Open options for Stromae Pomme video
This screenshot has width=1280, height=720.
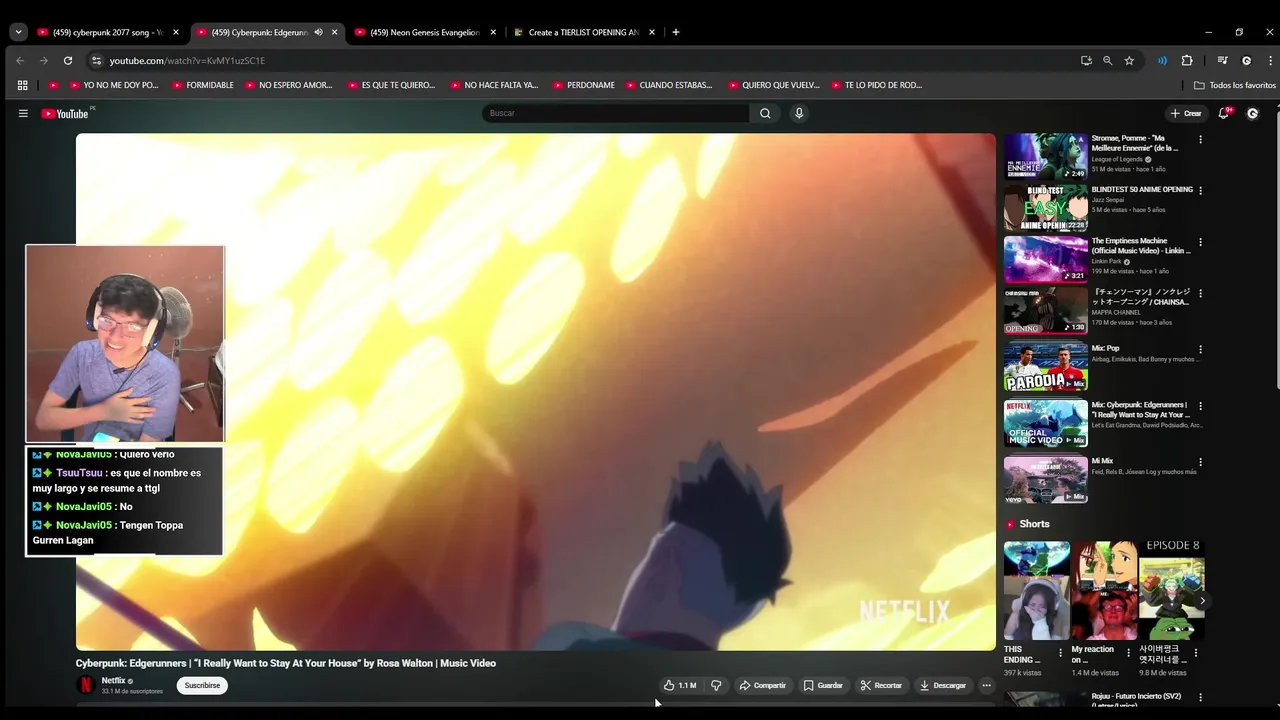pos(1200,139)
